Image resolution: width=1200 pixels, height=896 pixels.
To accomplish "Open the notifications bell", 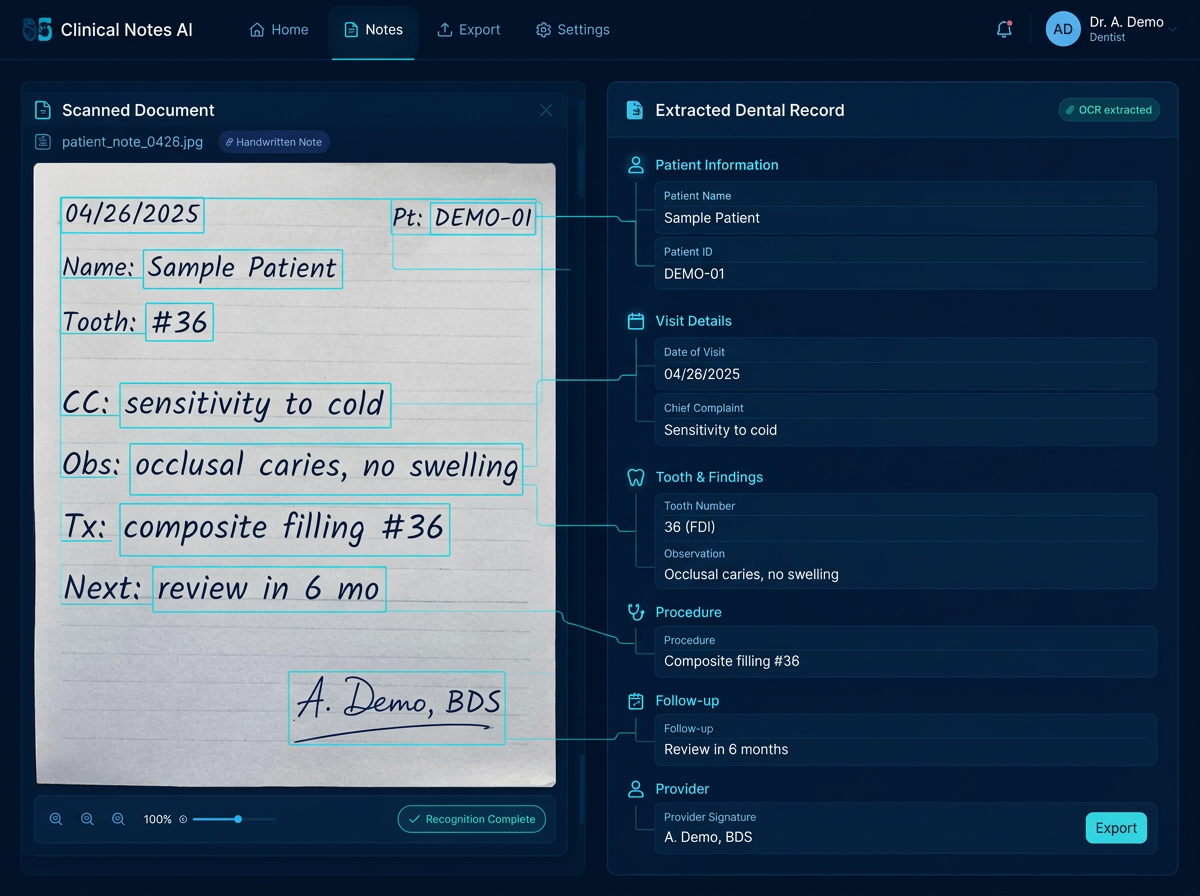I will coord(1005,29).
